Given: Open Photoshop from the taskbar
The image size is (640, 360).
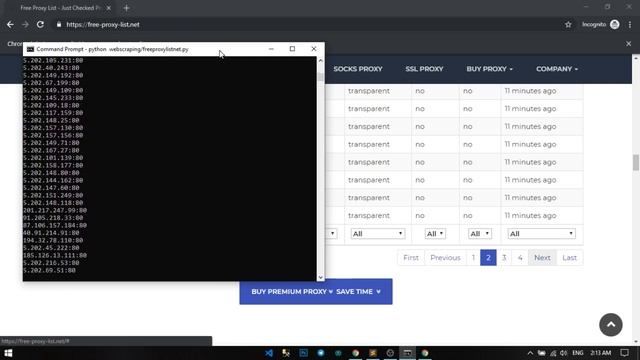Looking at the screenshot, I should click(303, 353).
